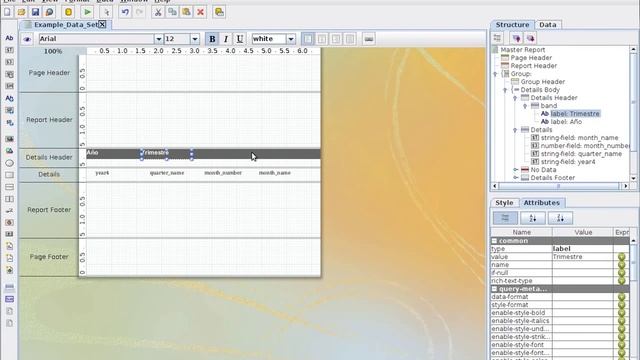640x360 pixels.
Task: Switch to the Data tab
Action: point(547,24)
